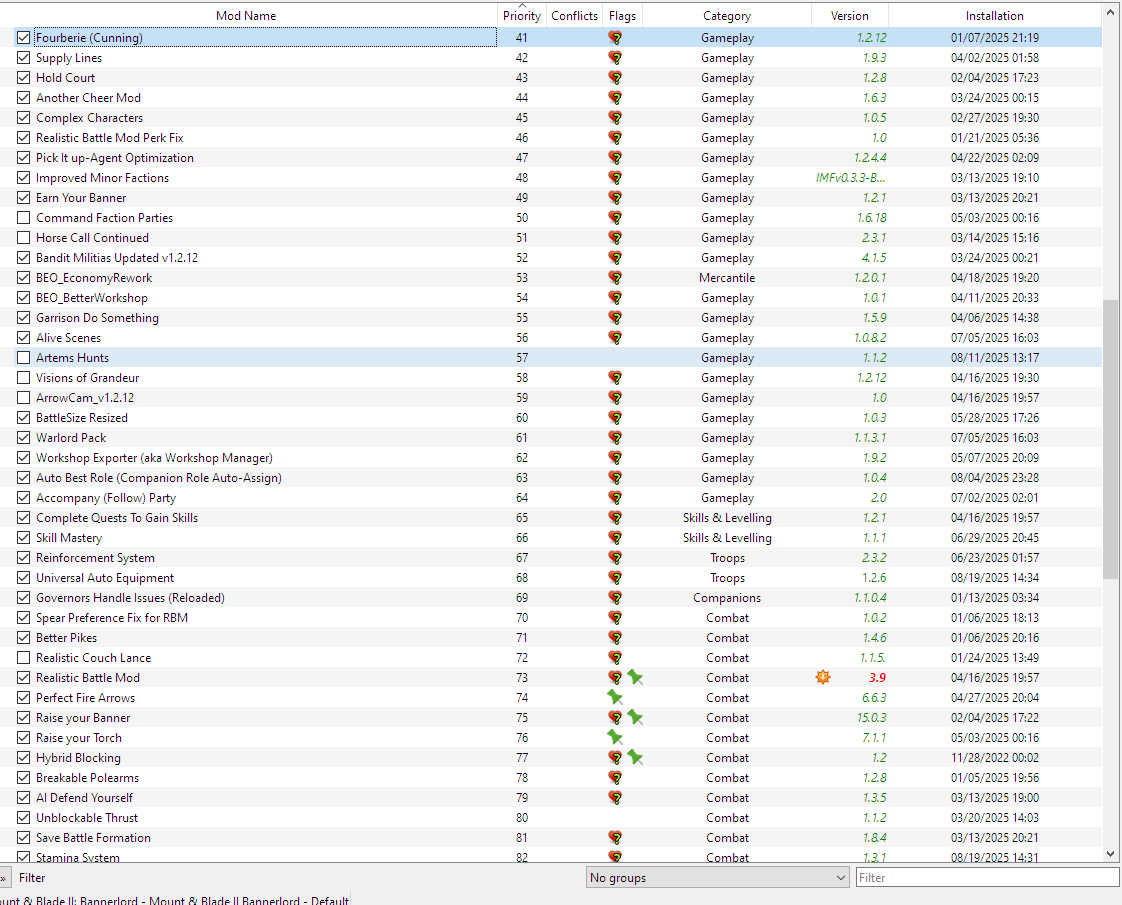Viewport: 1122px width, 905px height.
Task: Click installation date 11/28/2022 00:02
Action: 995,758
